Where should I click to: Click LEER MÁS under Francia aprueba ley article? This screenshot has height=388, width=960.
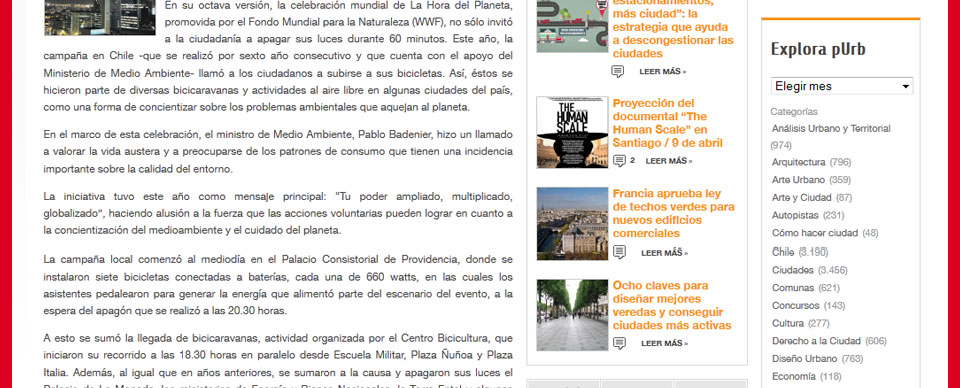click(x=664, y=253)
